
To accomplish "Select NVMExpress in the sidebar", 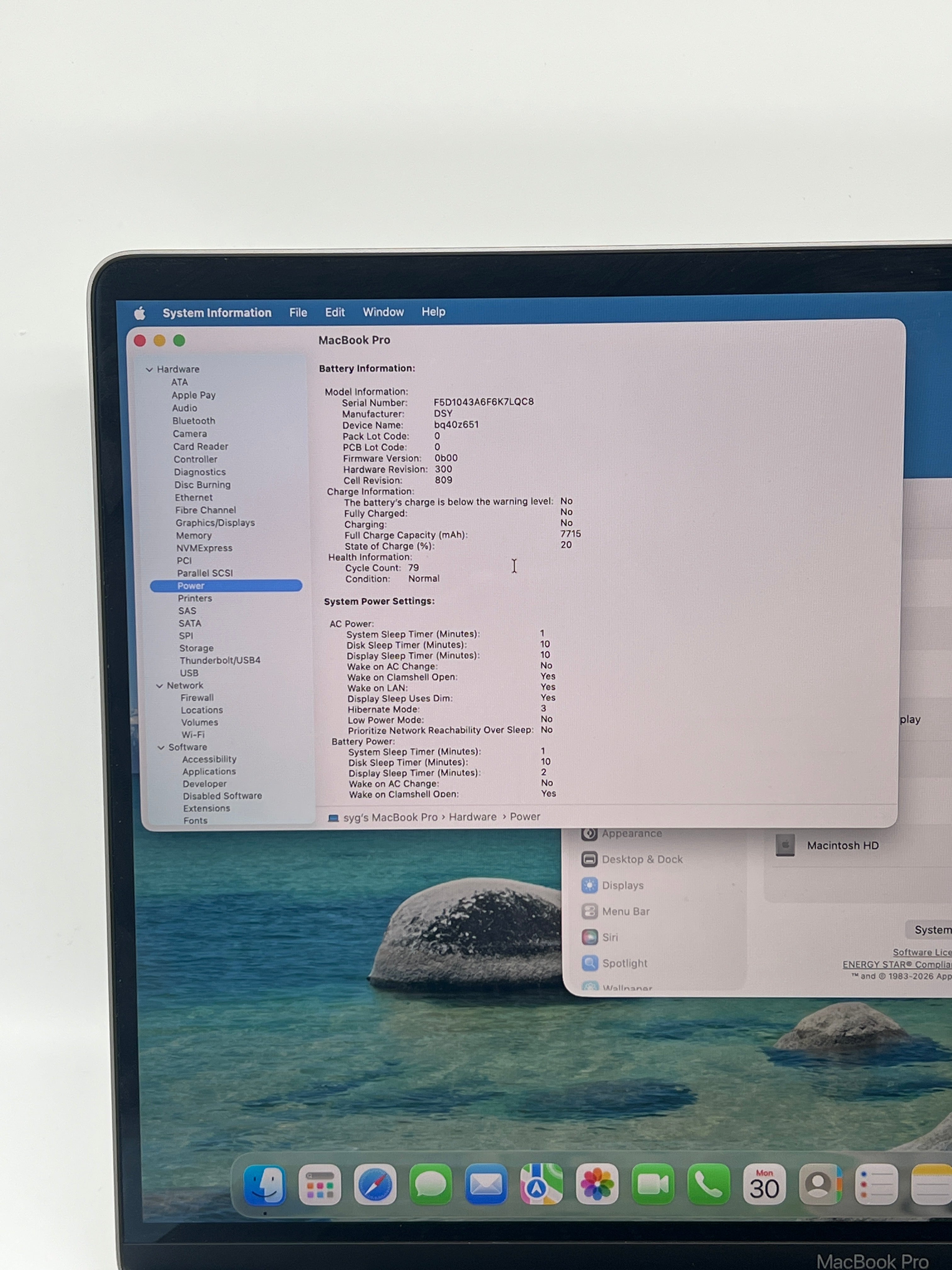I will (x=204, y=548).
